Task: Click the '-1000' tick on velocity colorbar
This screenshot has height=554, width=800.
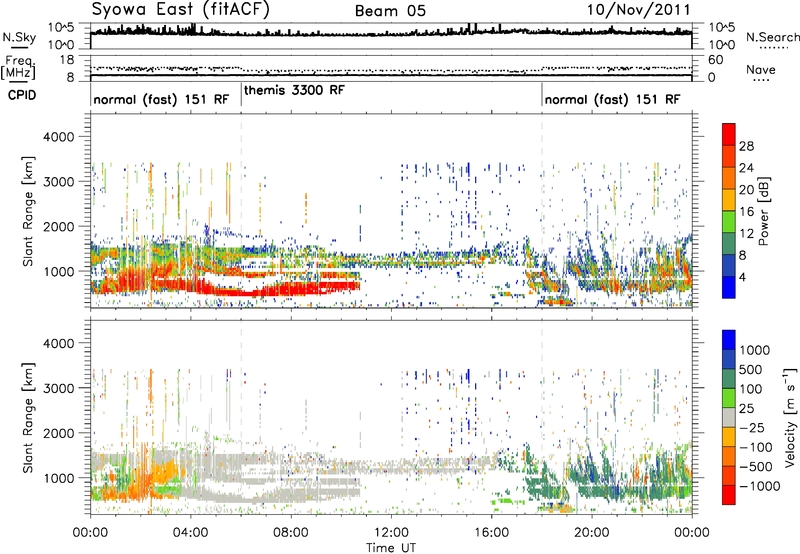Action: (760, 486)
